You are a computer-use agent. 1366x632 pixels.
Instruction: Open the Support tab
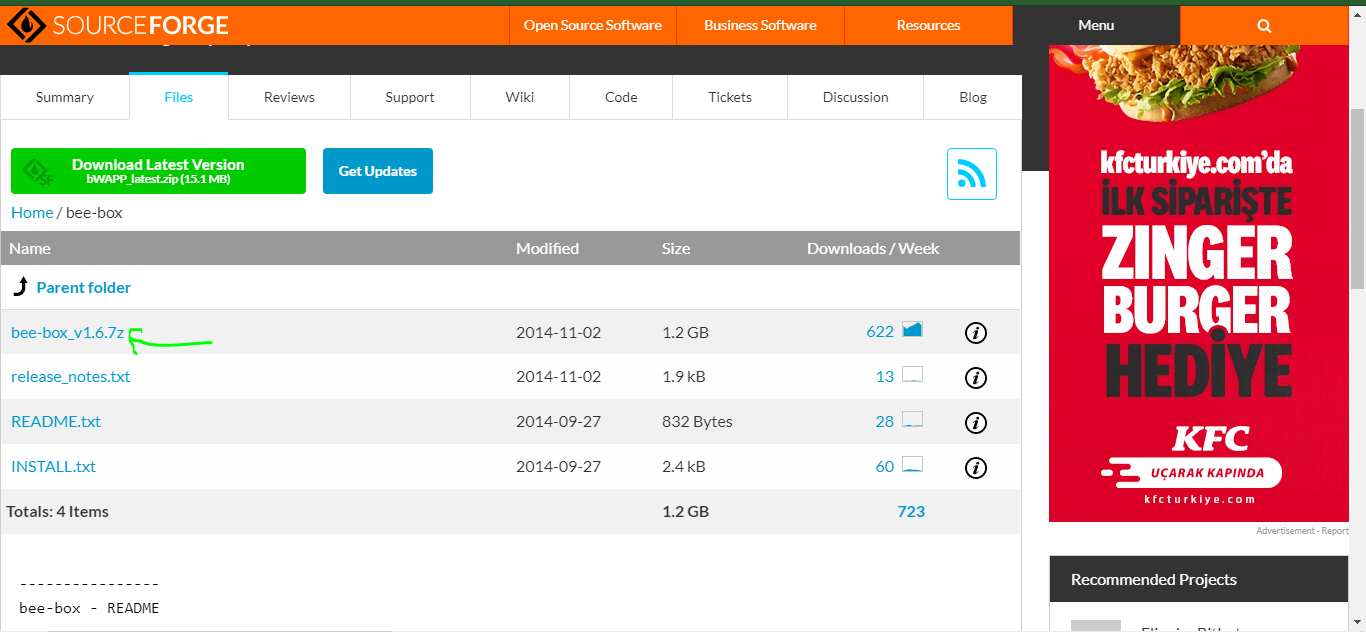coord(410,97)
